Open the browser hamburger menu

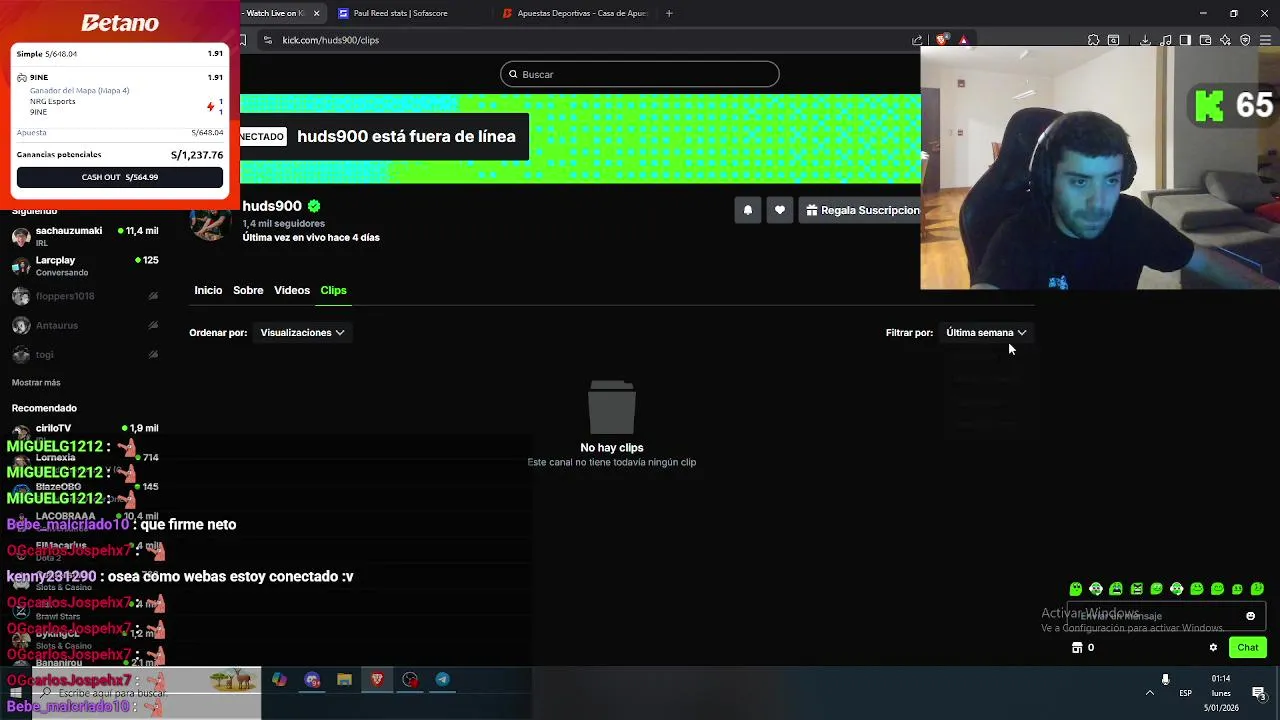point(1265,40)
